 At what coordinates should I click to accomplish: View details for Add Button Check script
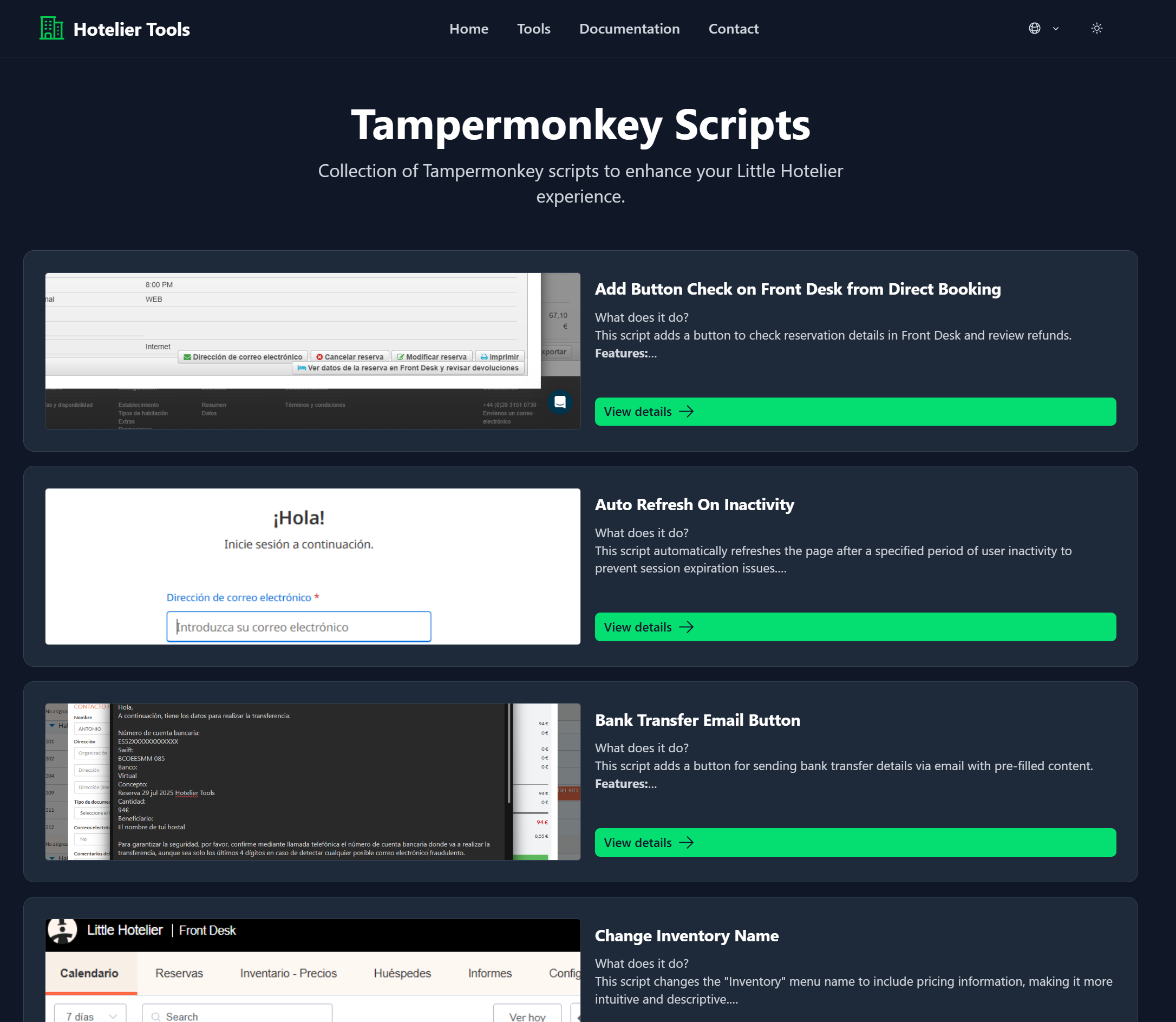pos(854,412)
